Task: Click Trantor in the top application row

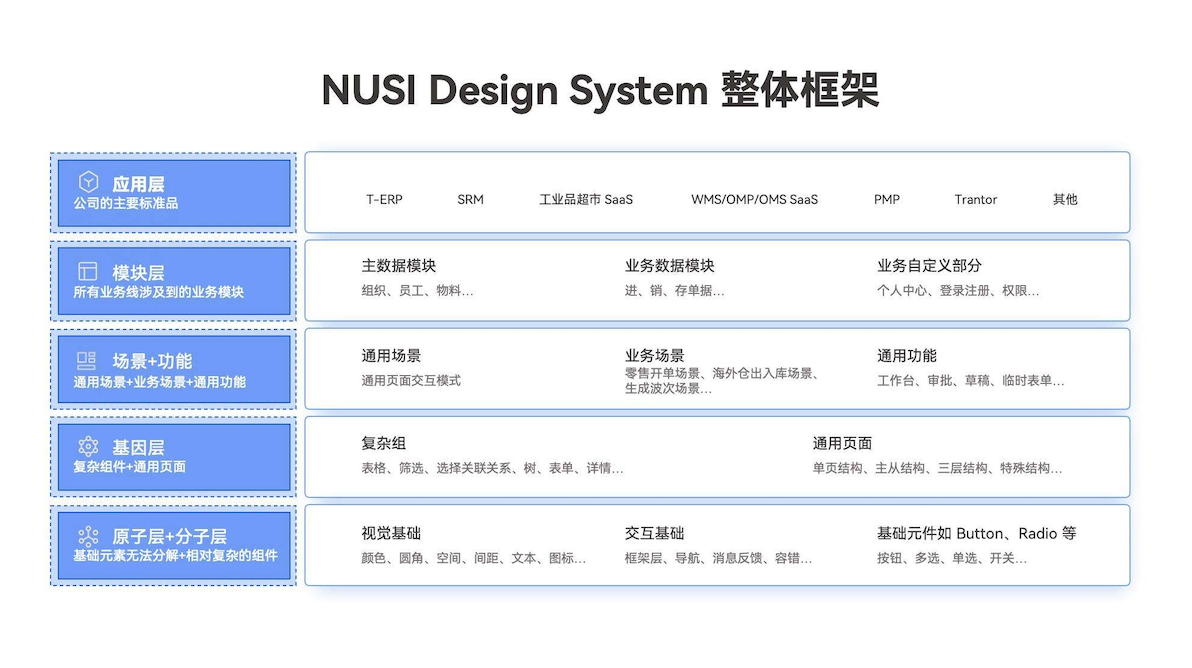Action: [975, 199]
